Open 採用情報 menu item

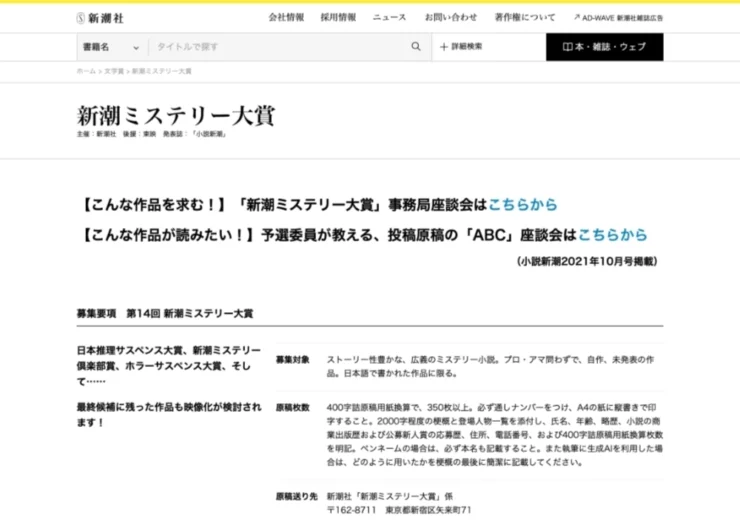(338, 17)
